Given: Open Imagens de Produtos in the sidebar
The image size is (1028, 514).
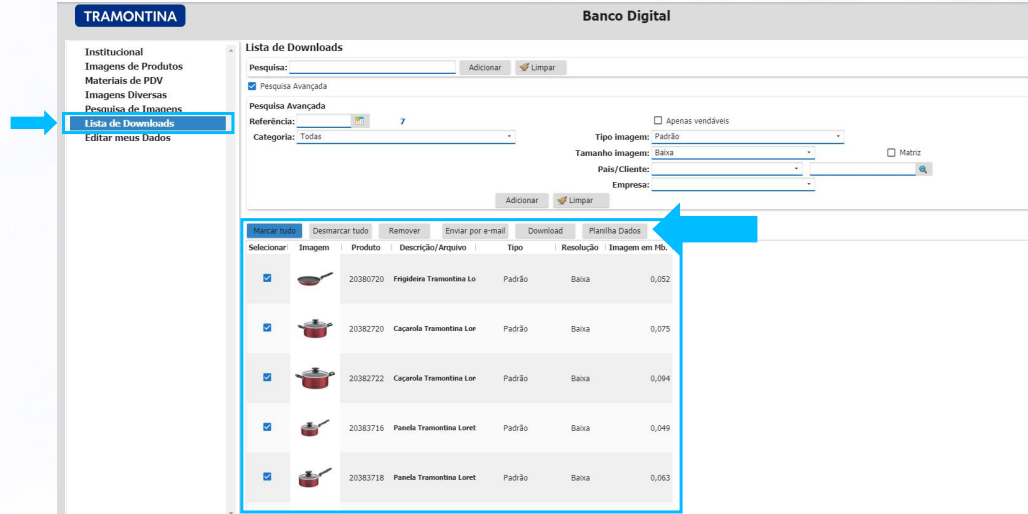Looking at the screenshot, I should pos(134,66).
